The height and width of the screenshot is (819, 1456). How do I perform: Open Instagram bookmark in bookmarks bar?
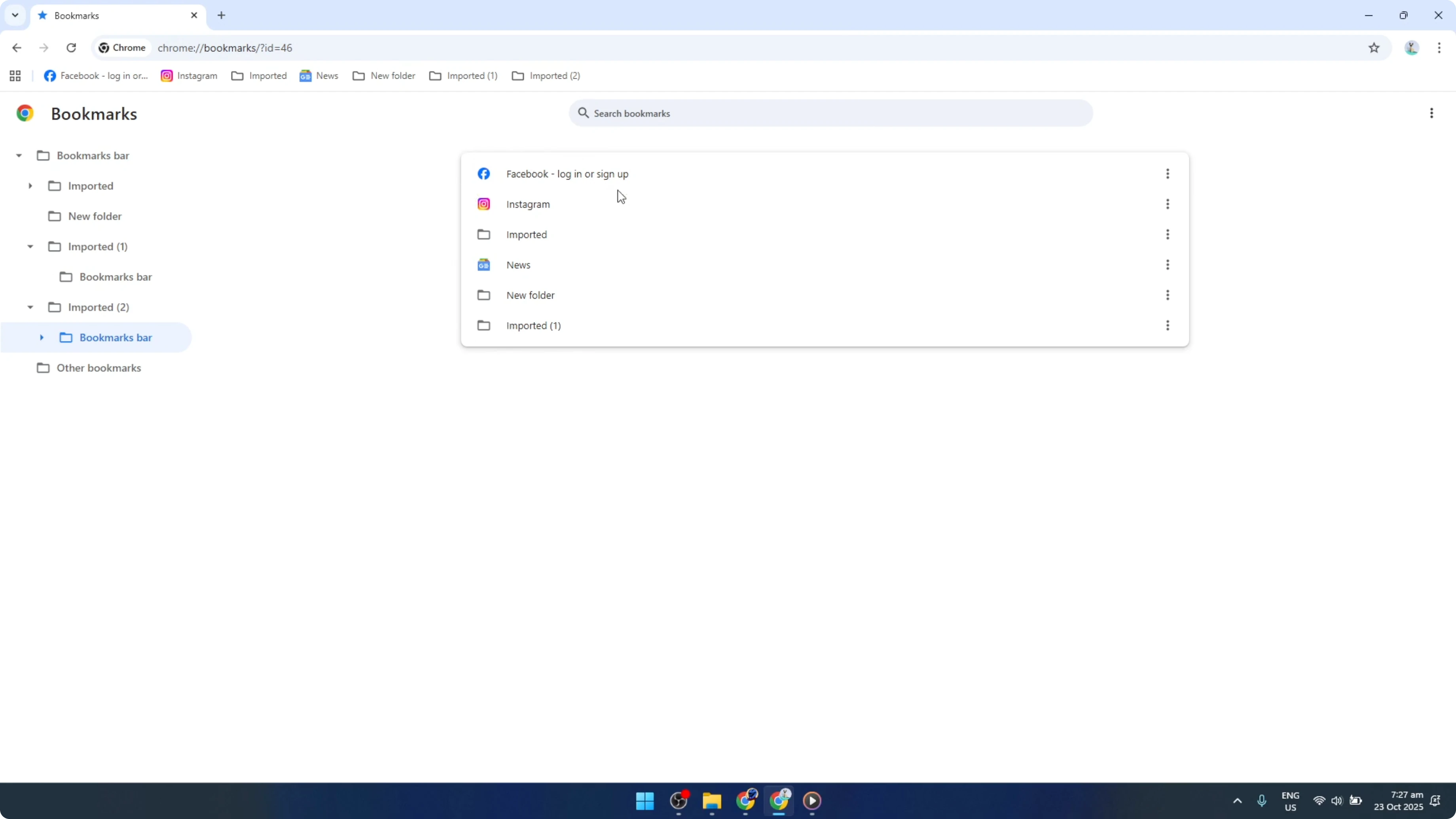pos(189,76)
